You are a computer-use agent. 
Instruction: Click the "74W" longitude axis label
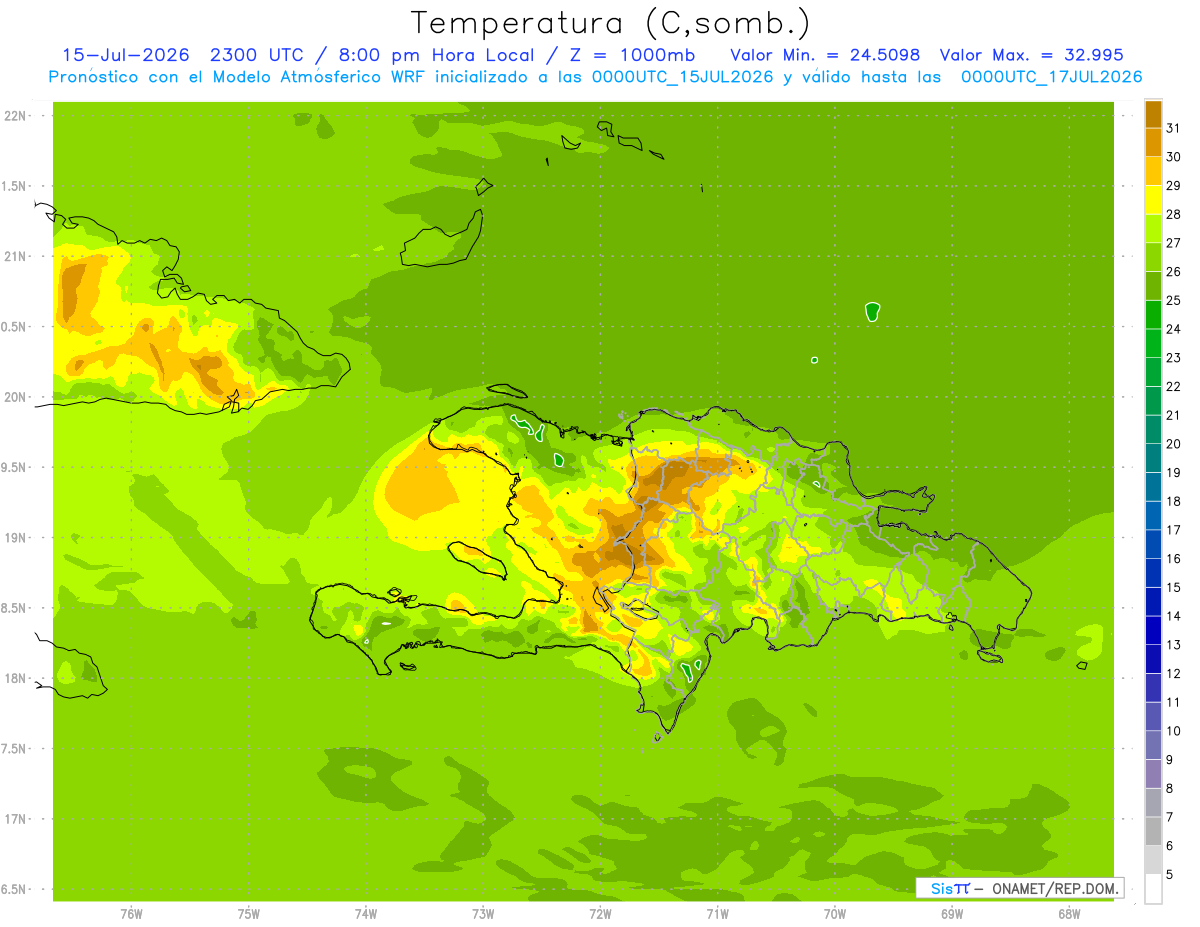[x=366, y=914]
